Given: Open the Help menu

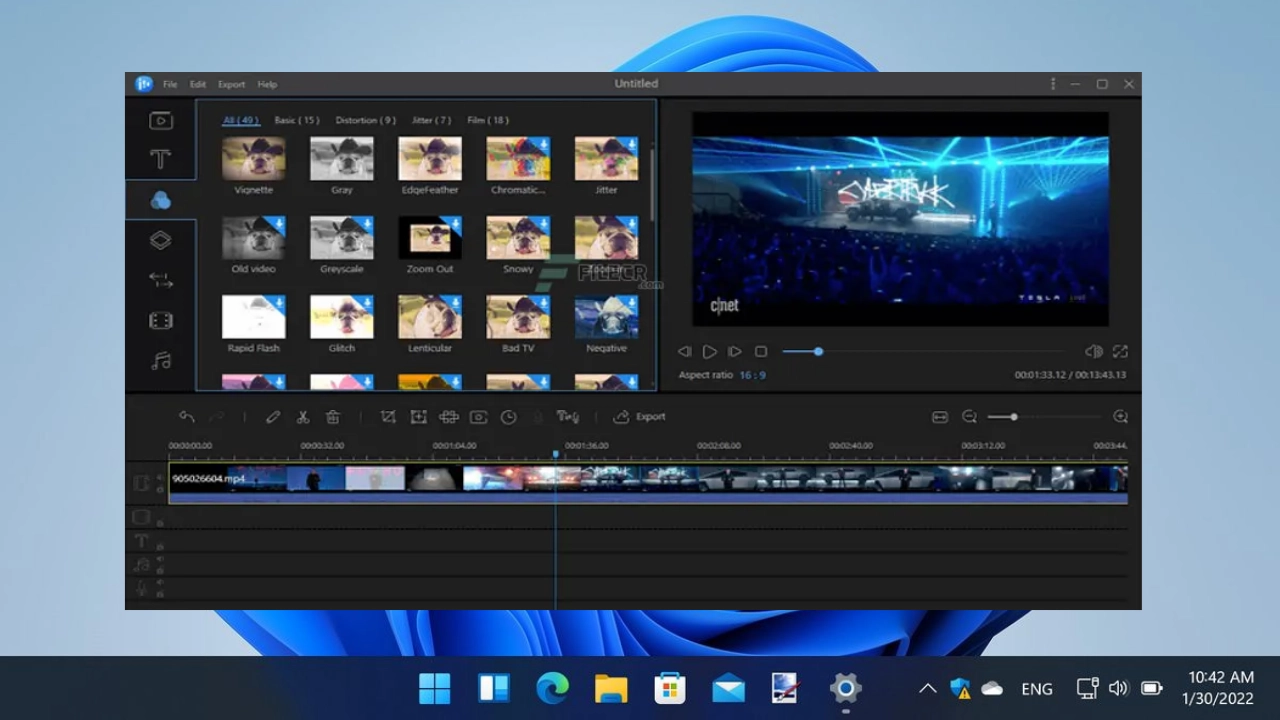Looking at the screenshot, I should point(267,85).
